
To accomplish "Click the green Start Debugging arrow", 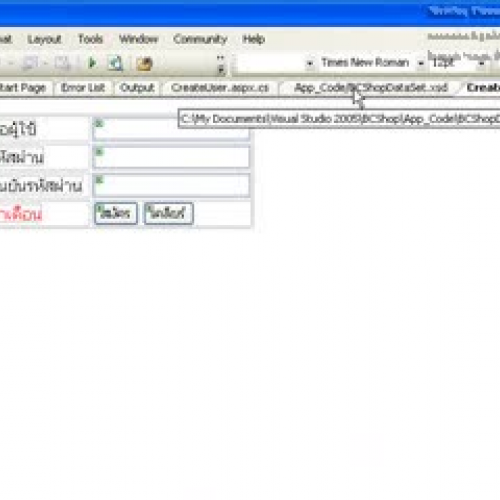I will pos(92,63).
